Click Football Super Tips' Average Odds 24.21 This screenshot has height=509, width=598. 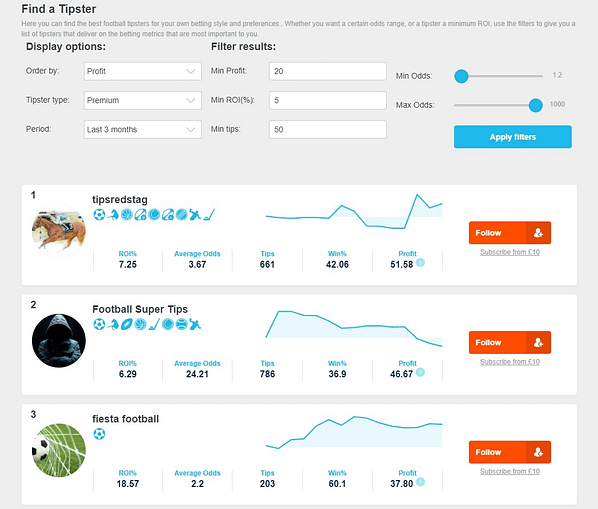pos(197,374)
